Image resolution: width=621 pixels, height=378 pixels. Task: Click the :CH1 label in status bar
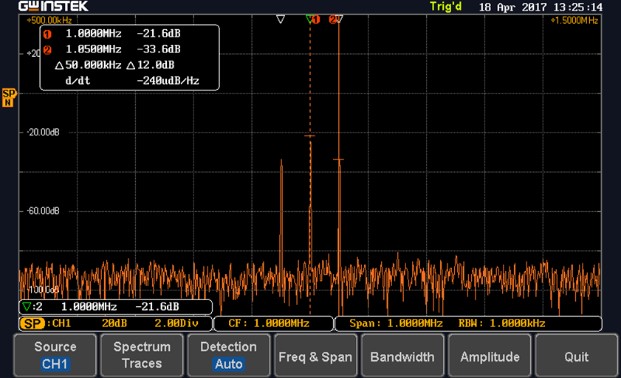(x=59, y=323)
